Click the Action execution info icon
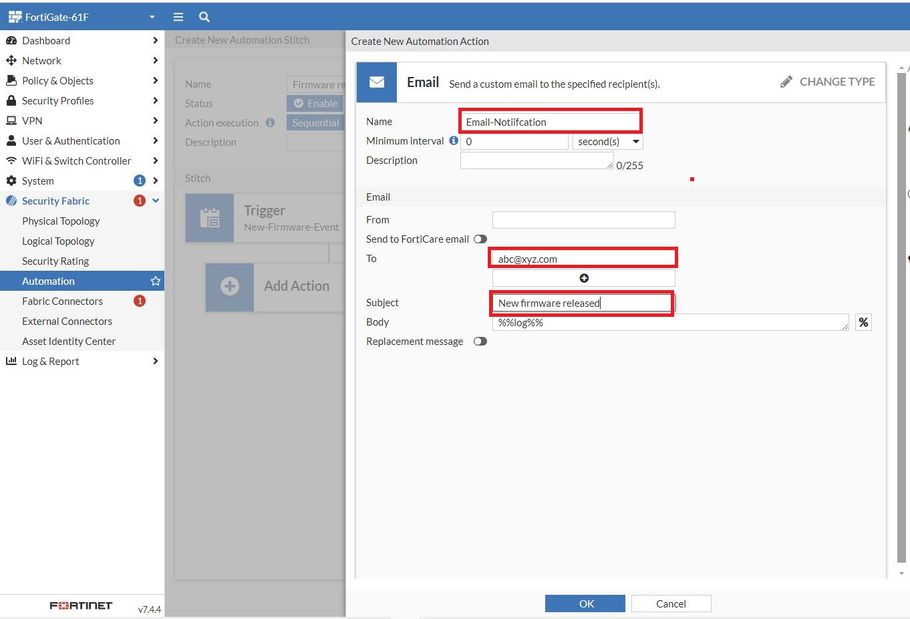The image size is (910, 619). click(270, 122)
